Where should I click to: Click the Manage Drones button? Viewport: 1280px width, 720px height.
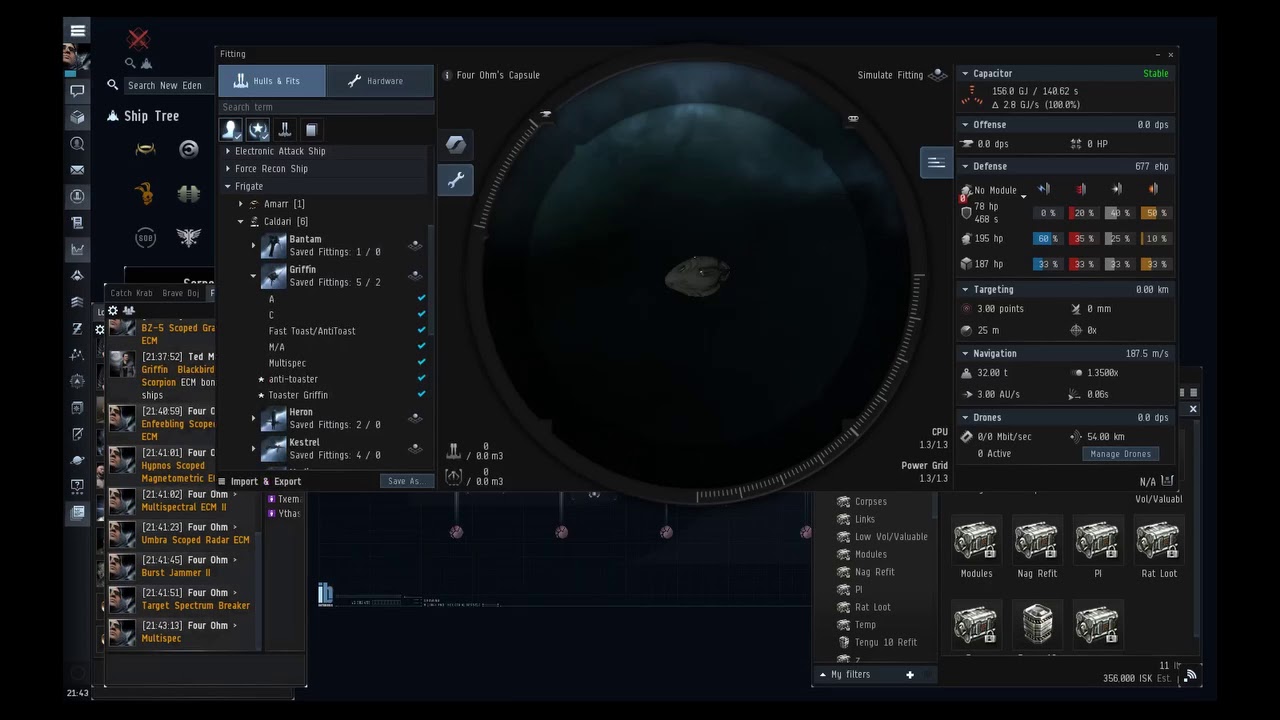pos(1120,454)
